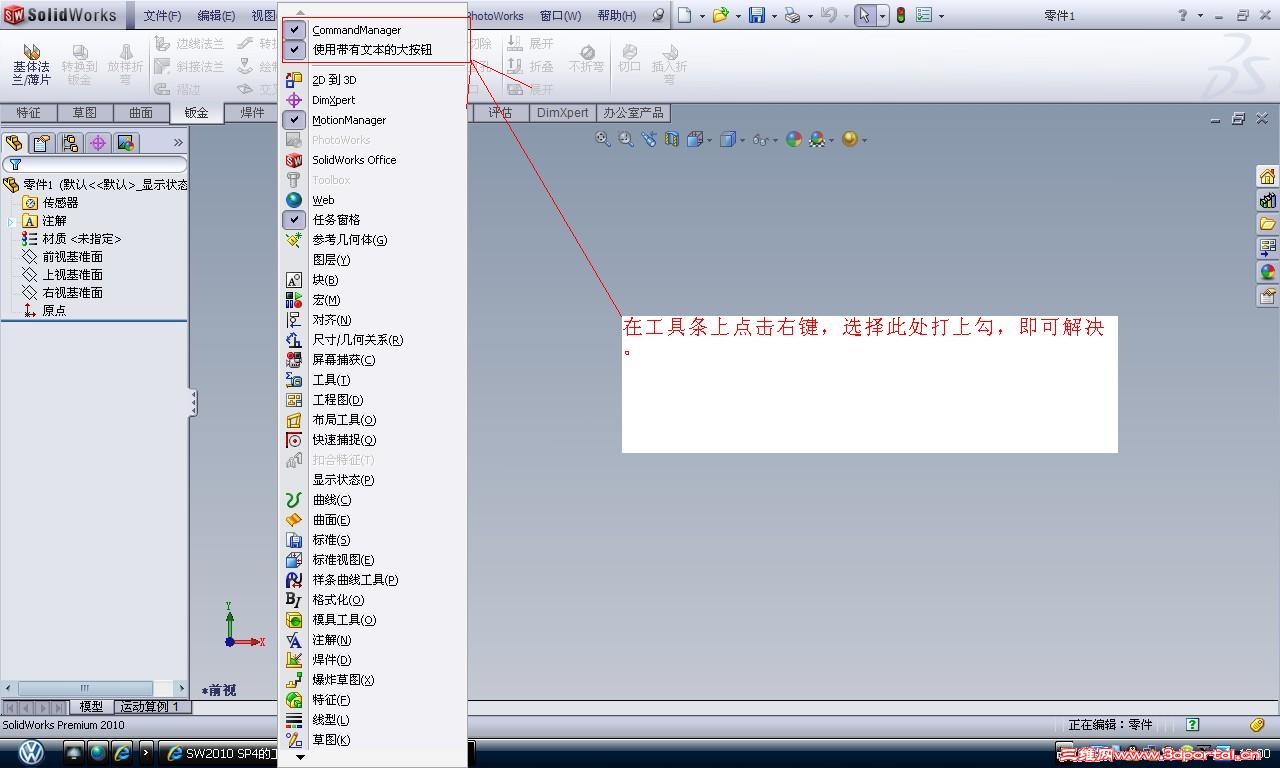Open the Save dropdown arrow
Viewport: 1280px width, 768px height.
pos(774,16)
